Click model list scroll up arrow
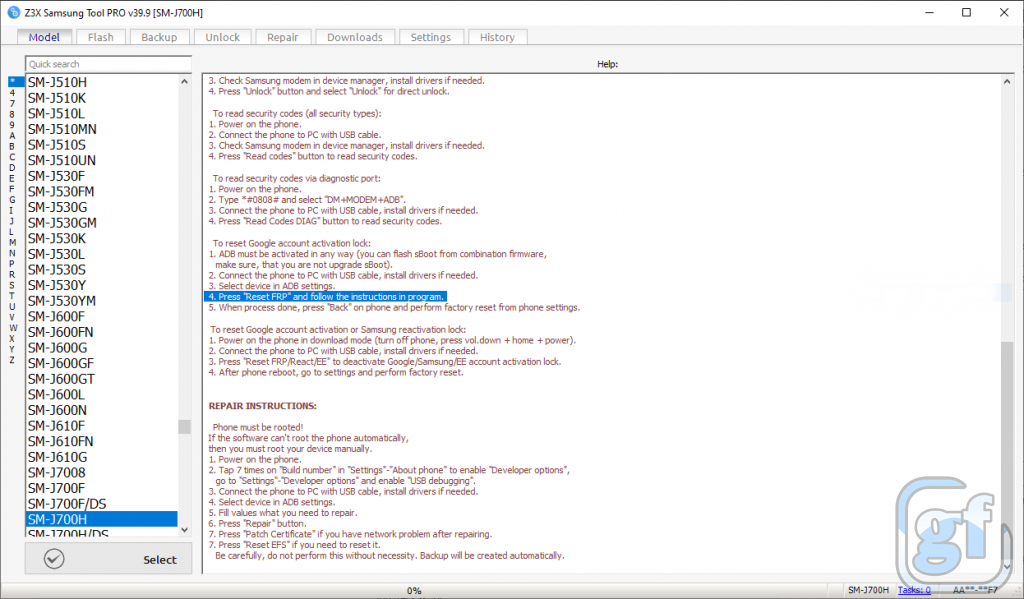The image size is (1024, 599). pos(184,82)
